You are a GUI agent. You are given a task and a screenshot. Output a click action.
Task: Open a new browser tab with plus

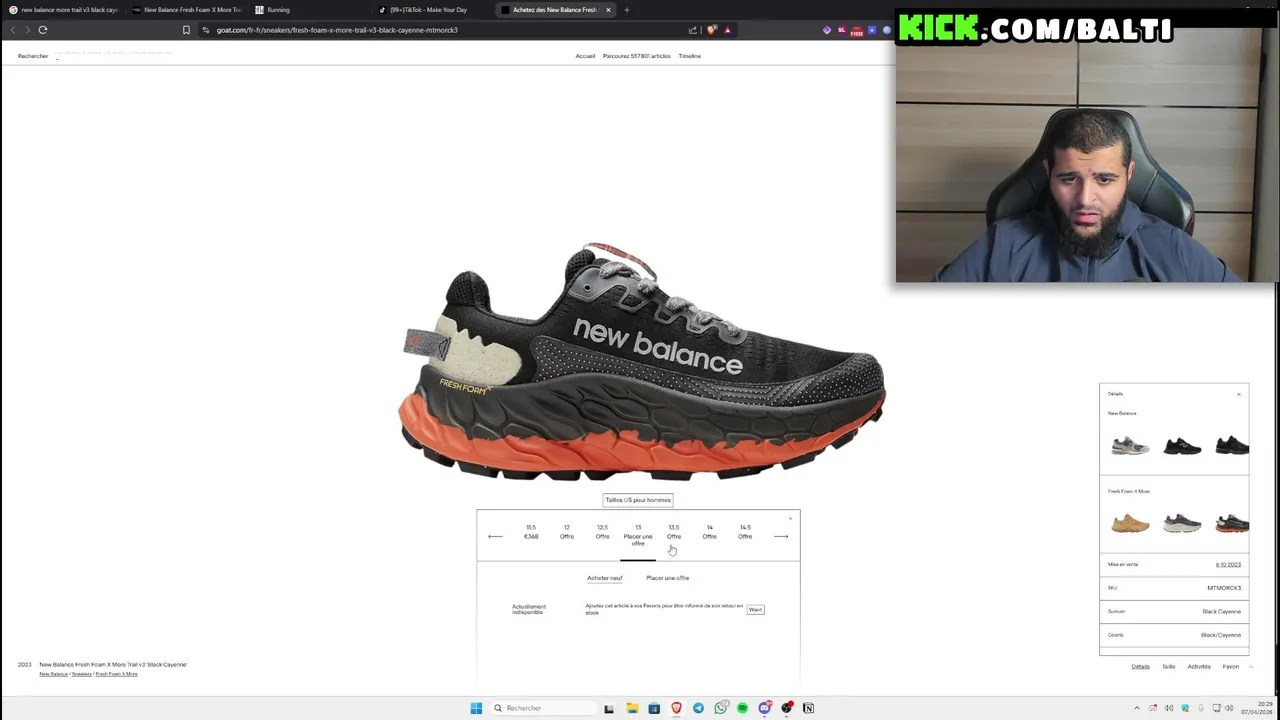pos(627,10)
